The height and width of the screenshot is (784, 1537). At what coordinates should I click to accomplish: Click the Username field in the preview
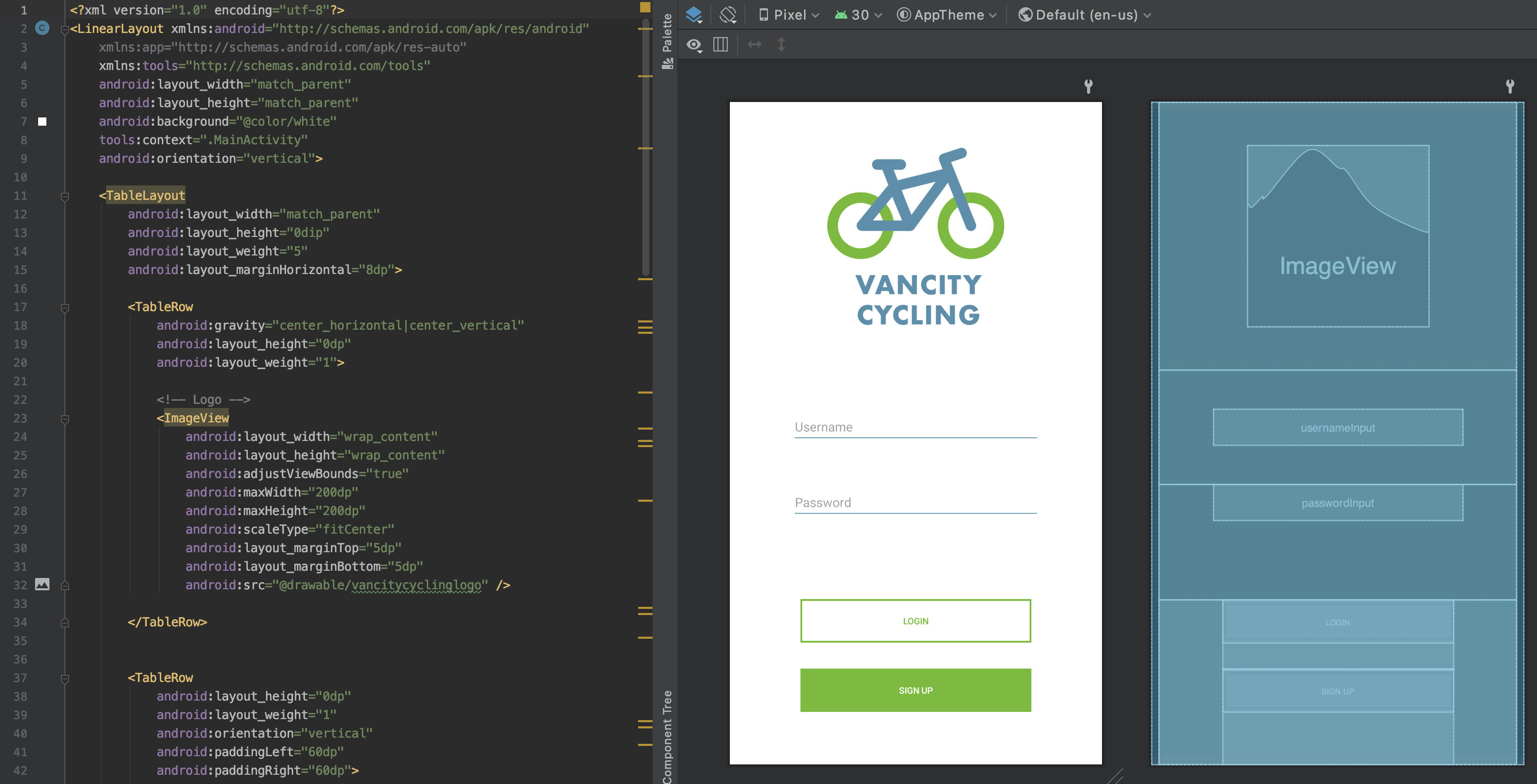(x=915, y=428)
